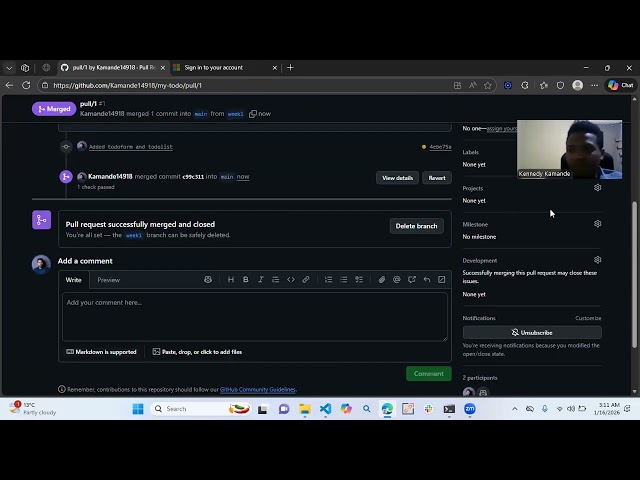Attach files using the paperclip icon
Viewport: 640px width, 480px height.
[381, 280]
